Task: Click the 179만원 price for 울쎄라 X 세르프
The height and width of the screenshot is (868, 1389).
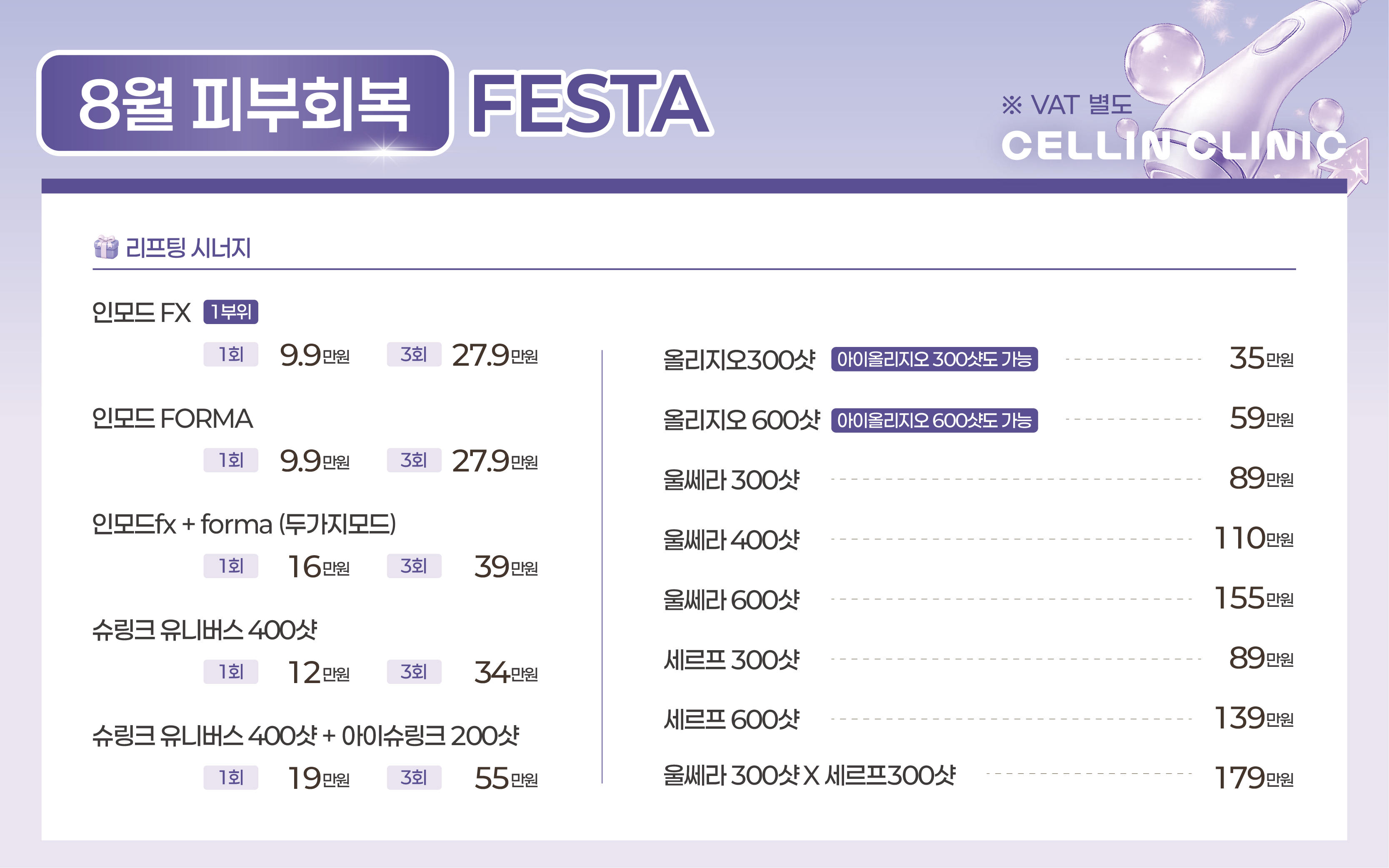Action: (1254, 778)
